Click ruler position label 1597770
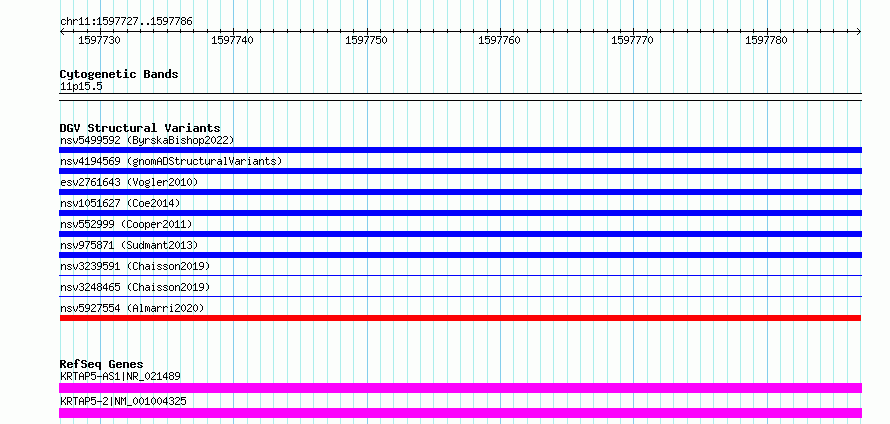The height and width of the screenshot is (424, 890). [x=632, y=40]
